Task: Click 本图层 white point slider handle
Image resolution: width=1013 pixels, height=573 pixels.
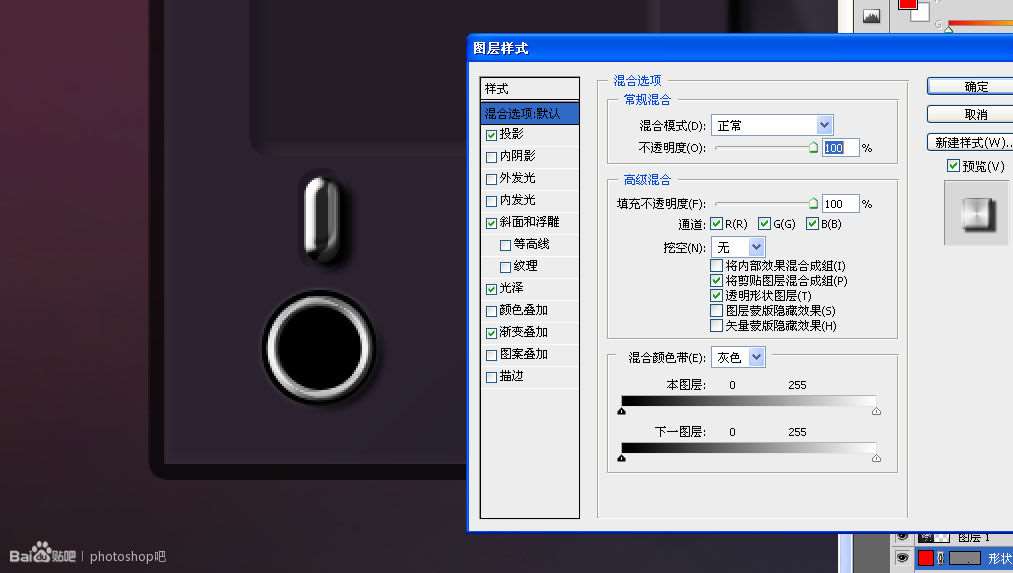Action: (876, 411)
